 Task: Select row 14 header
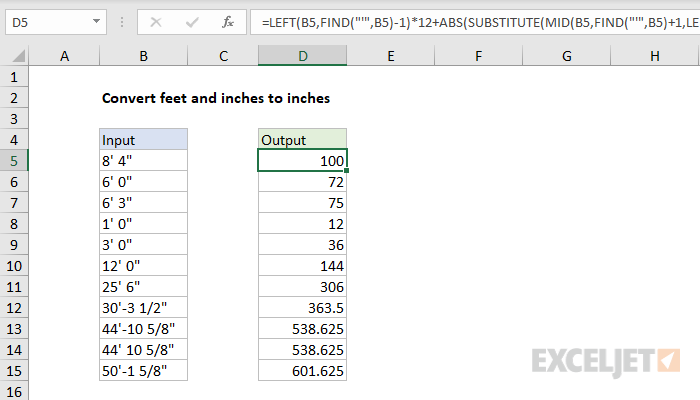pos(14,350)
